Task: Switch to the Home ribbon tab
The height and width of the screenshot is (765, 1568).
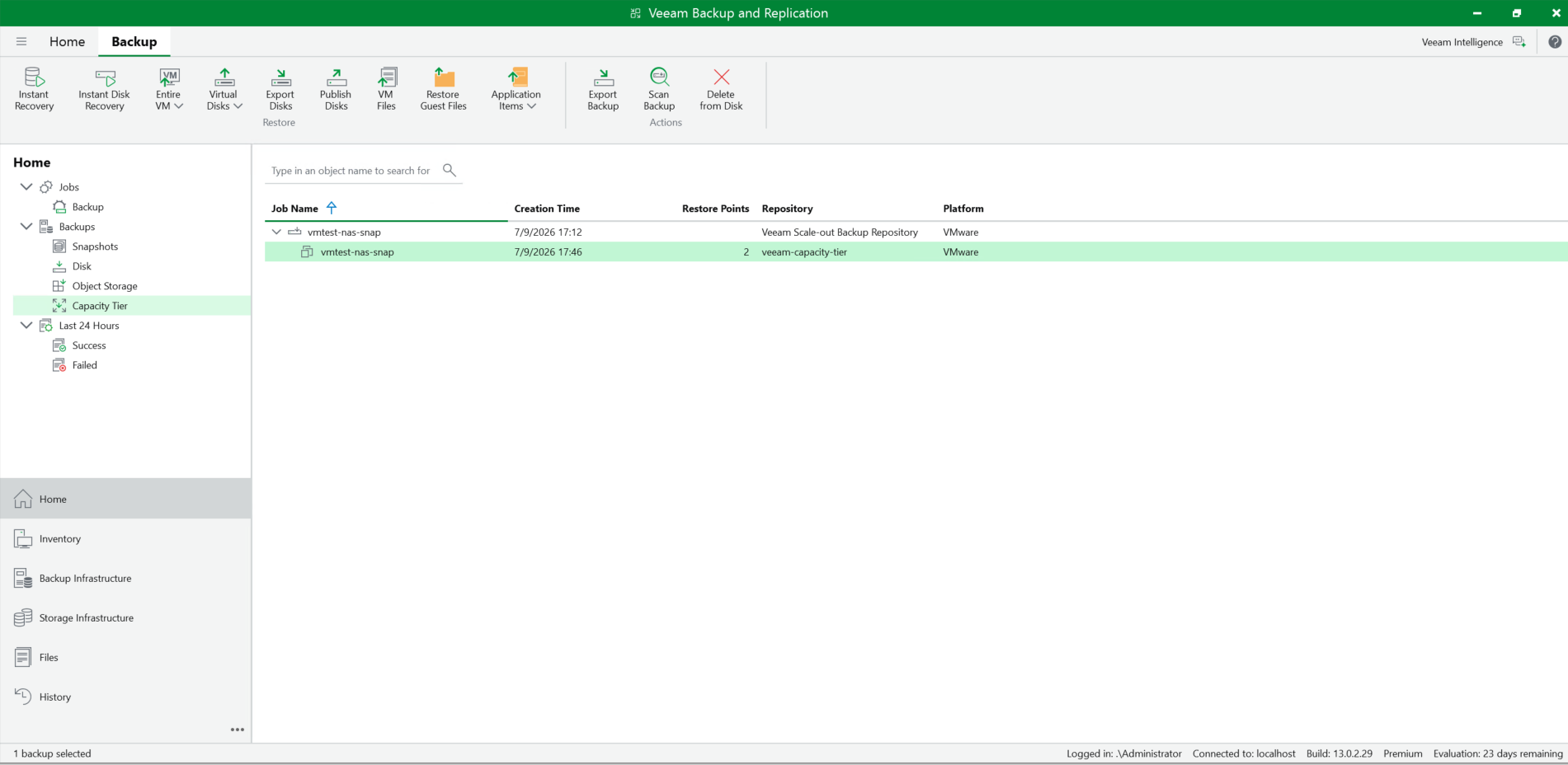Action: 67,42
